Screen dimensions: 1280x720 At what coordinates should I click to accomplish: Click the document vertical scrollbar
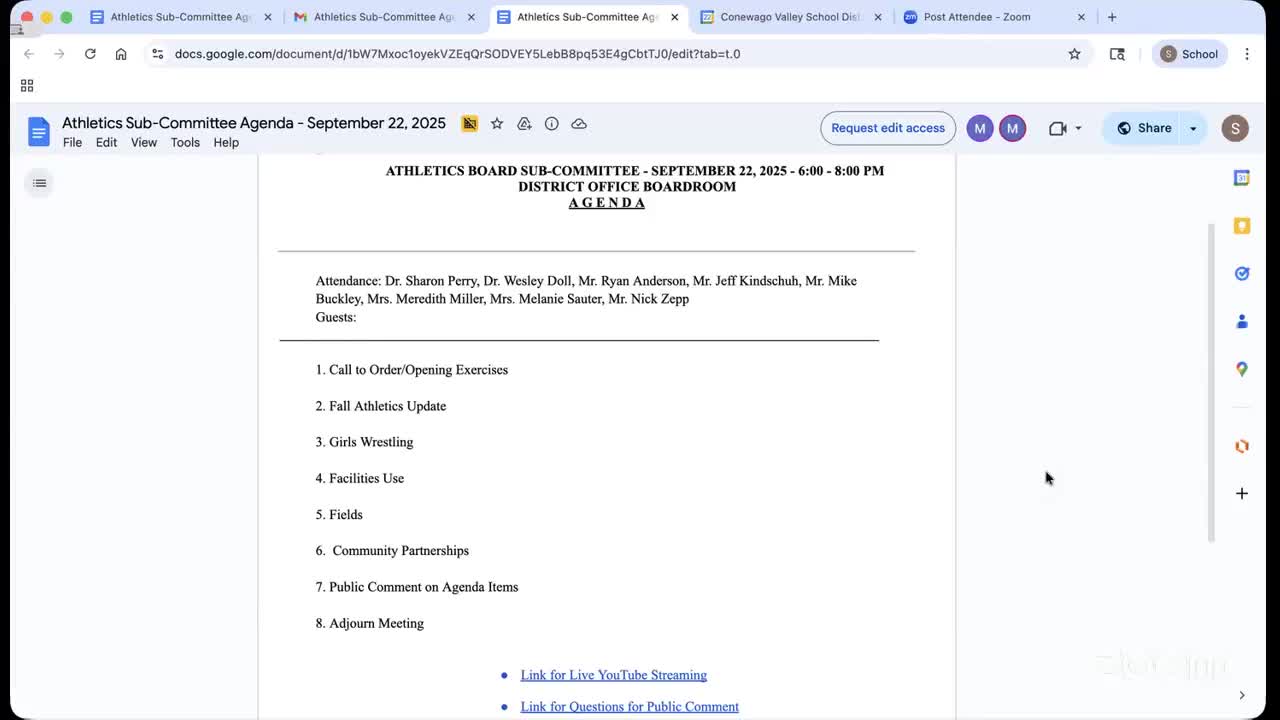click(1211, 383)
